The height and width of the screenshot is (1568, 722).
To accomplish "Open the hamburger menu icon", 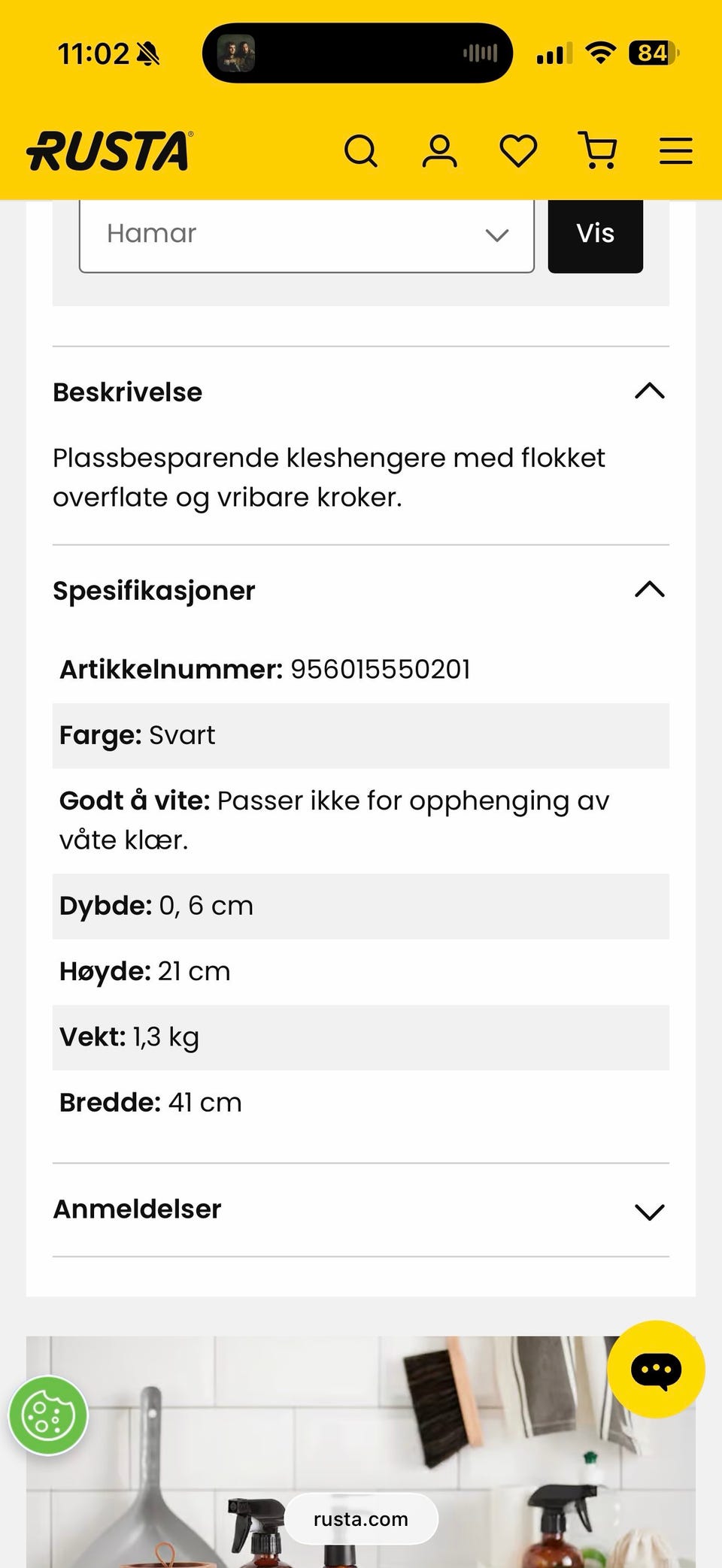I will pos(675,151).
